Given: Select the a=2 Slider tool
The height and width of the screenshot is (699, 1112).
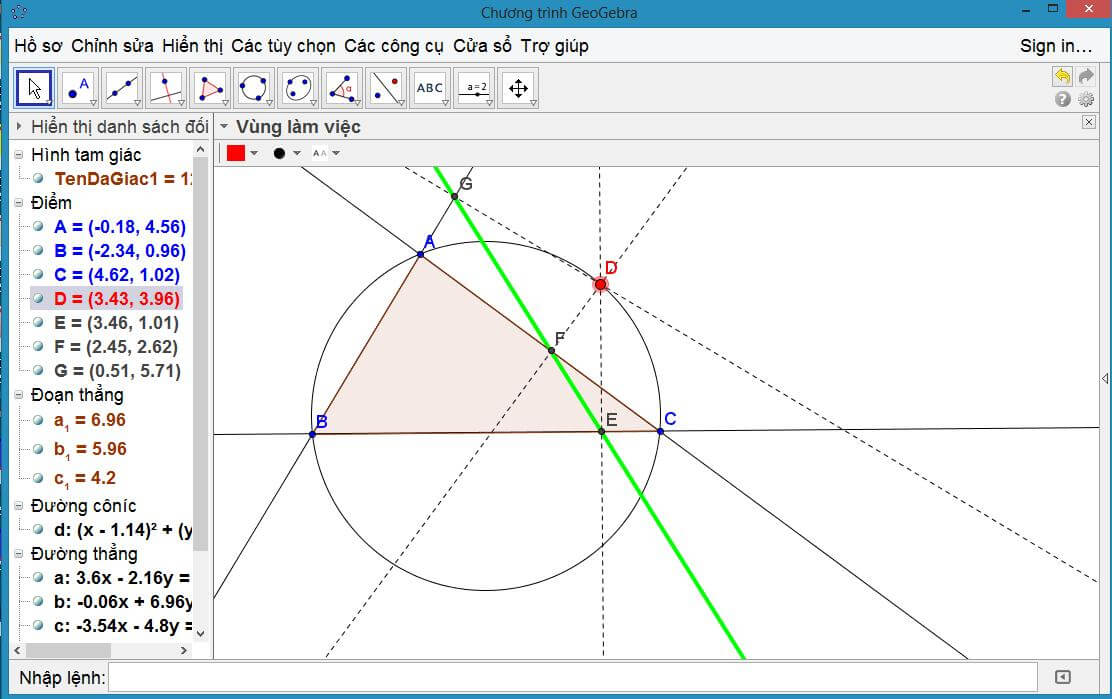Looking at the screenshot, I should 474,88.
